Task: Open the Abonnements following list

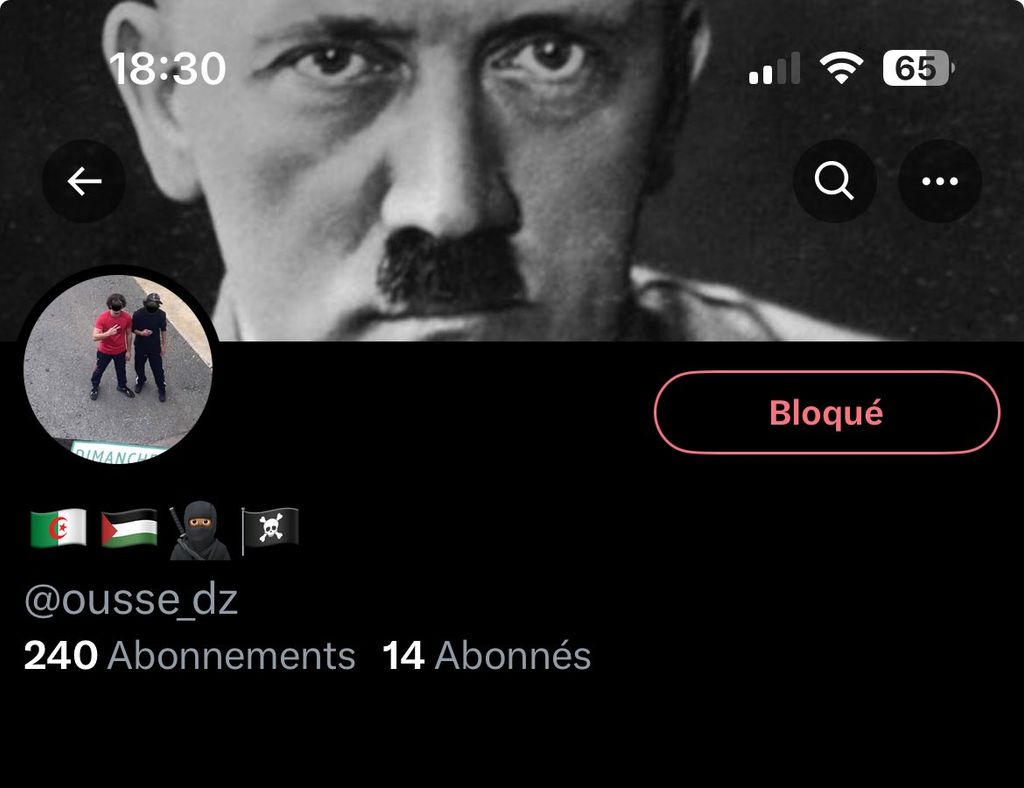Action: (231, 655)
